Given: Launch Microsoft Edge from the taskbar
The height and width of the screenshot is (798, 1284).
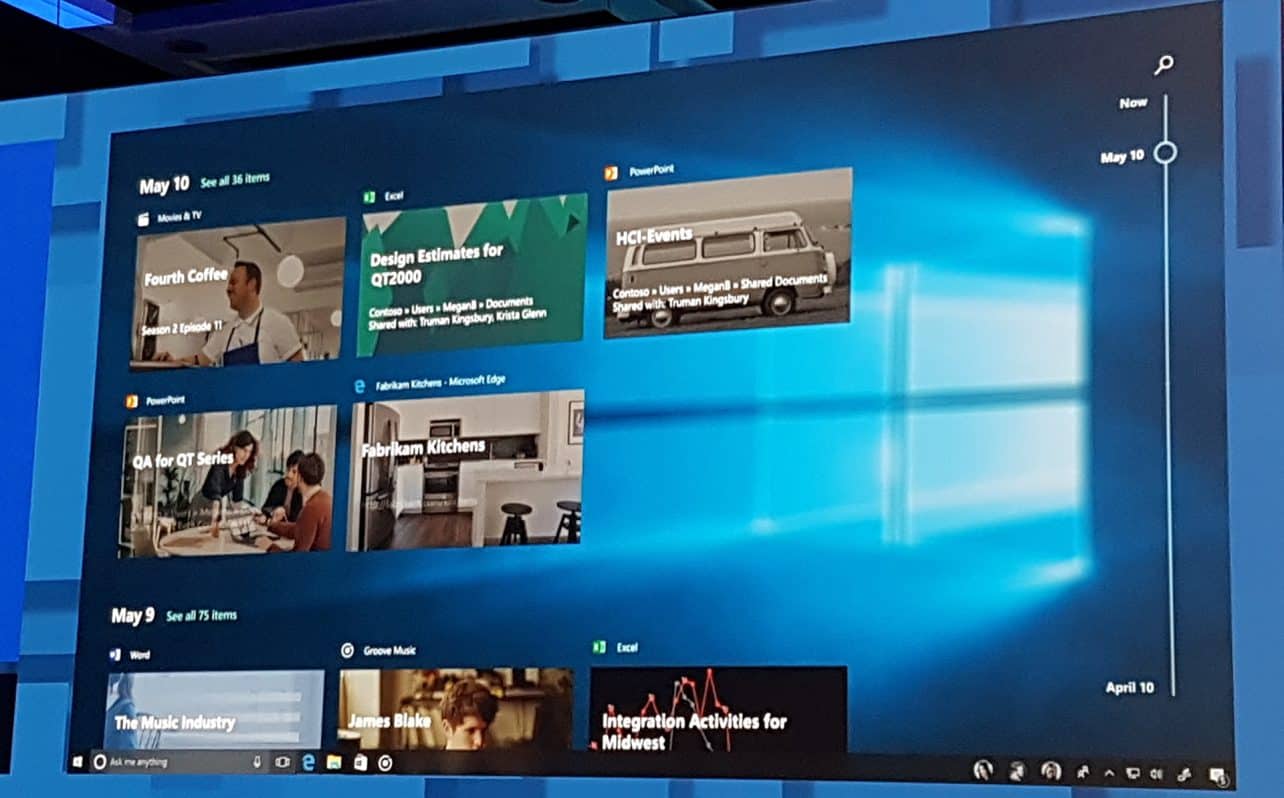Looking at the screenshot, I should (x=309, y=762).
